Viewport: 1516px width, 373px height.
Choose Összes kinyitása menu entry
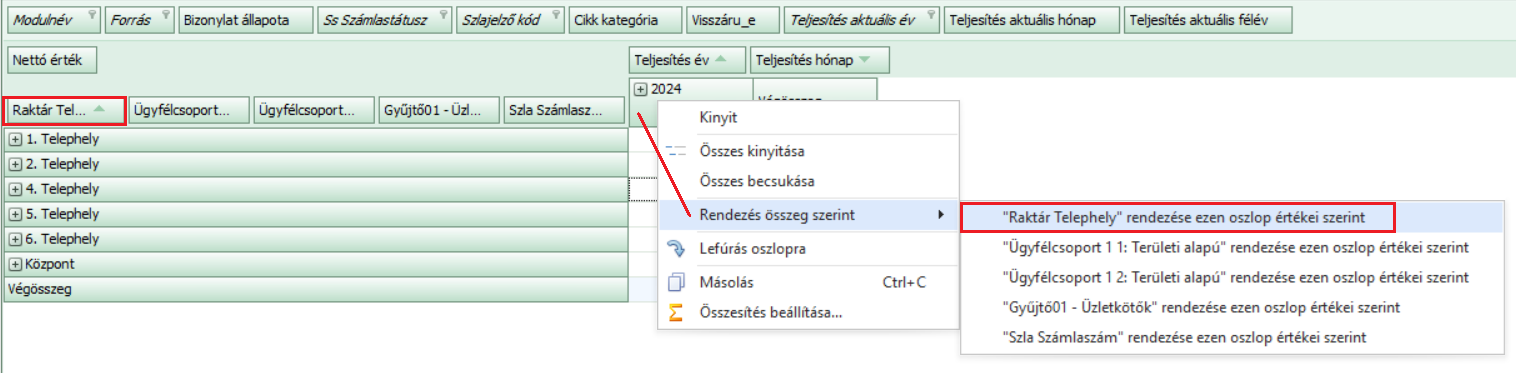[808, 151]
